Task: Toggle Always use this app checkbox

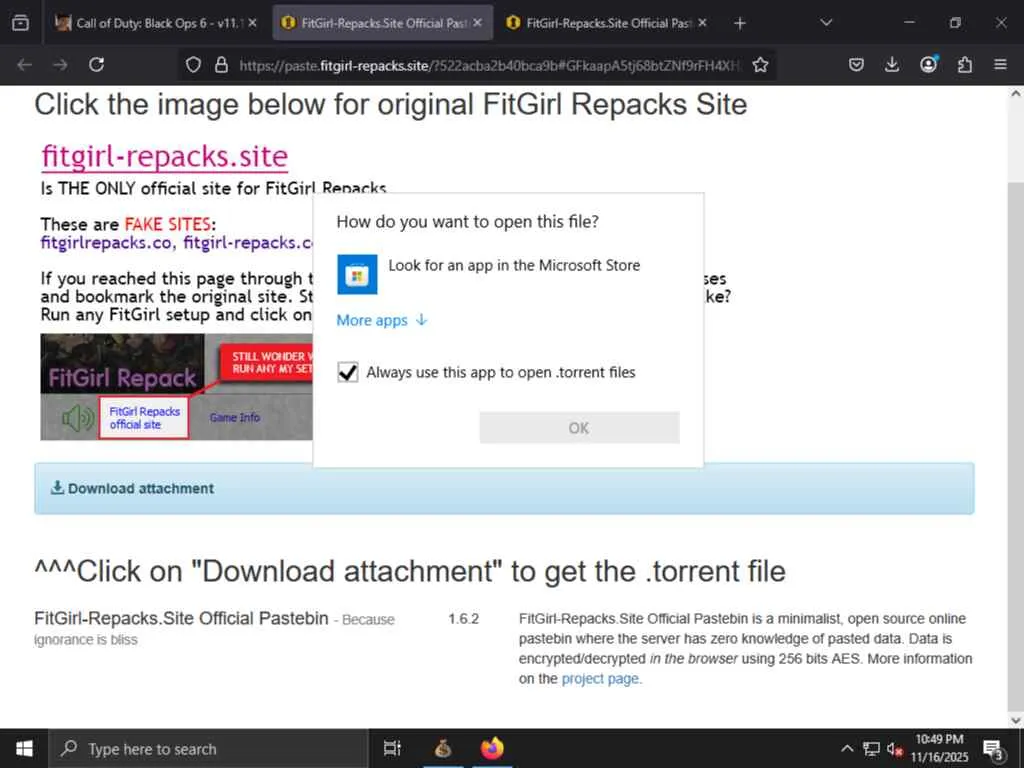Action: pyautogui.click(x=348, y=372)
